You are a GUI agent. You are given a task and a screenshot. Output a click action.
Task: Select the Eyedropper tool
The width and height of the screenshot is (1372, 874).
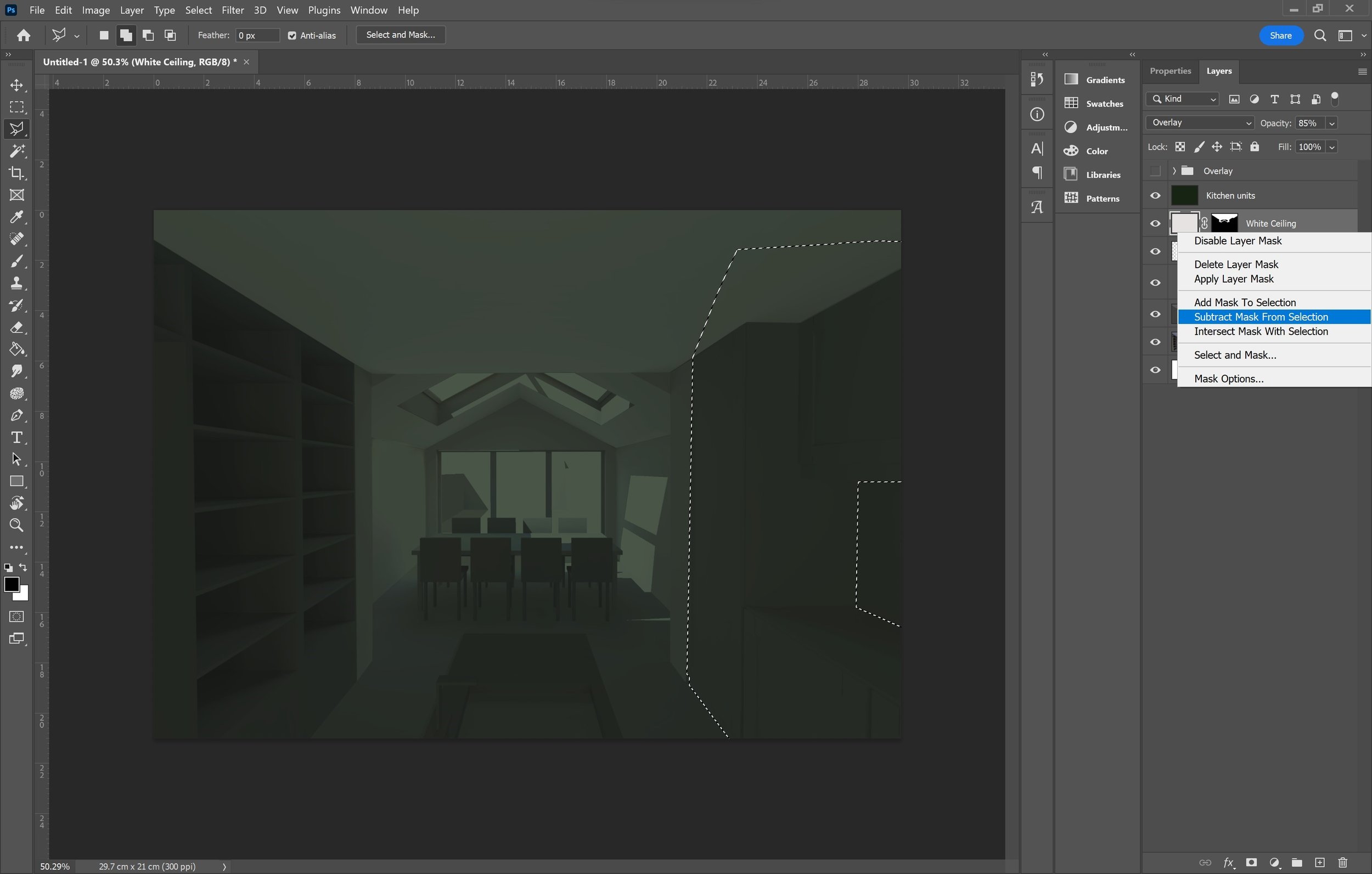pos(16,217)
